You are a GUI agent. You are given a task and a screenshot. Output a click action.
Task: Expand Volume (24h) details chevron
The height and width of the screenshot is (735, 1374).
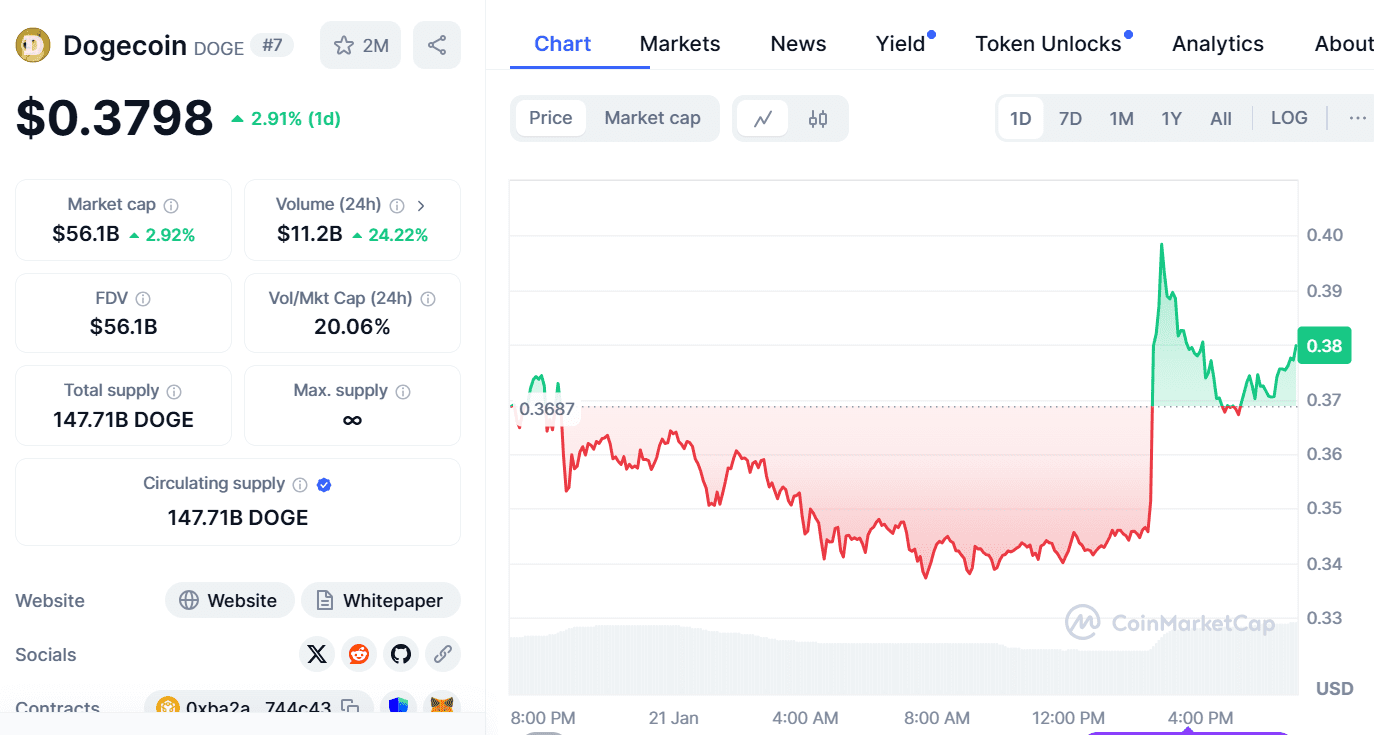tap(421, 205)
